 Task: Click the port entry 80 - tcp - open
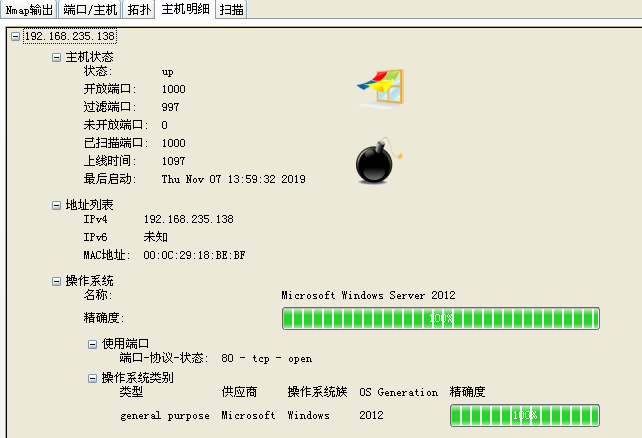point(265,359)
